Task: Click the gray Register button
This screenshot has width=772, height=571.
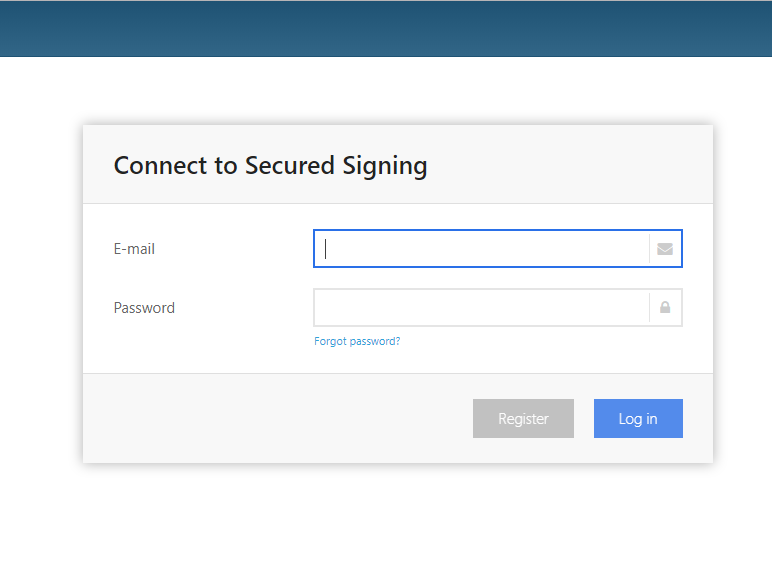Action: coord(523,418)
